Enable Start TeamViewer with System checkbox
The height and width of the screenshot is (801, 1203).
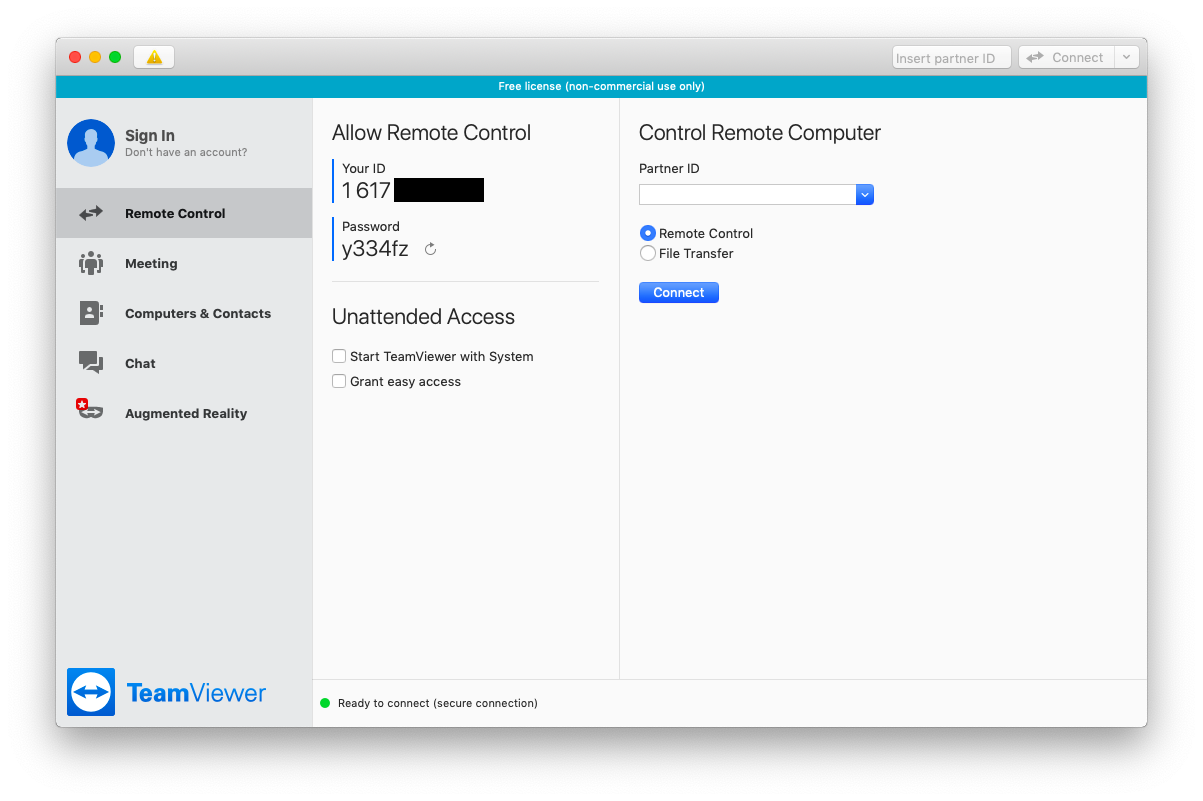[339, 356]
